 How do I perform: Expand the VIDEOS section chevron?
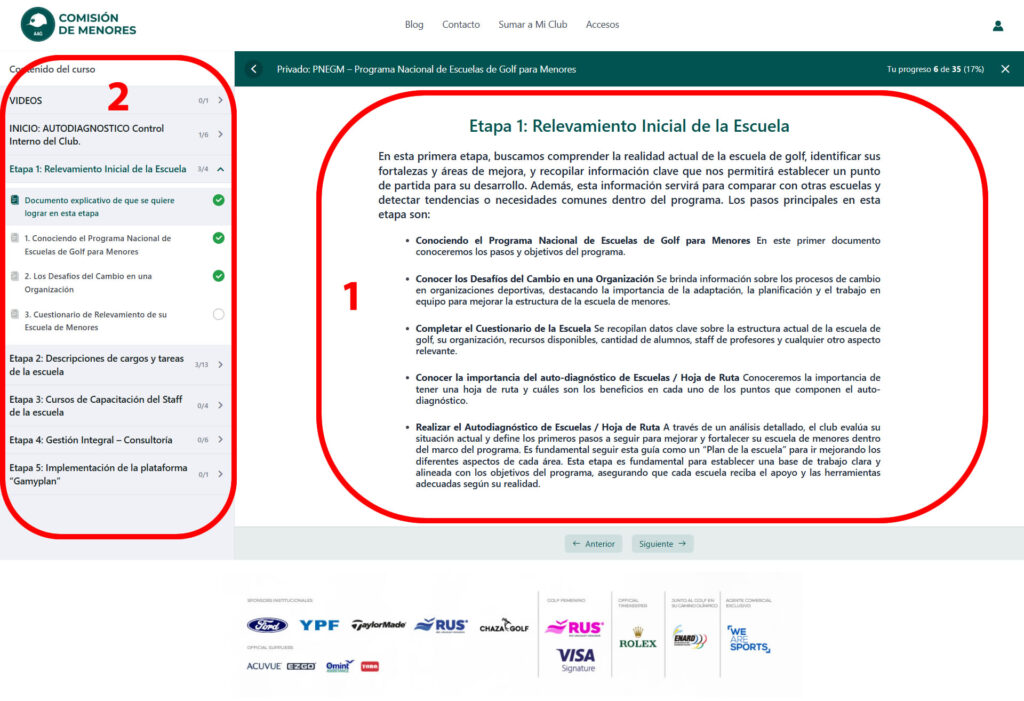point(220,100)
